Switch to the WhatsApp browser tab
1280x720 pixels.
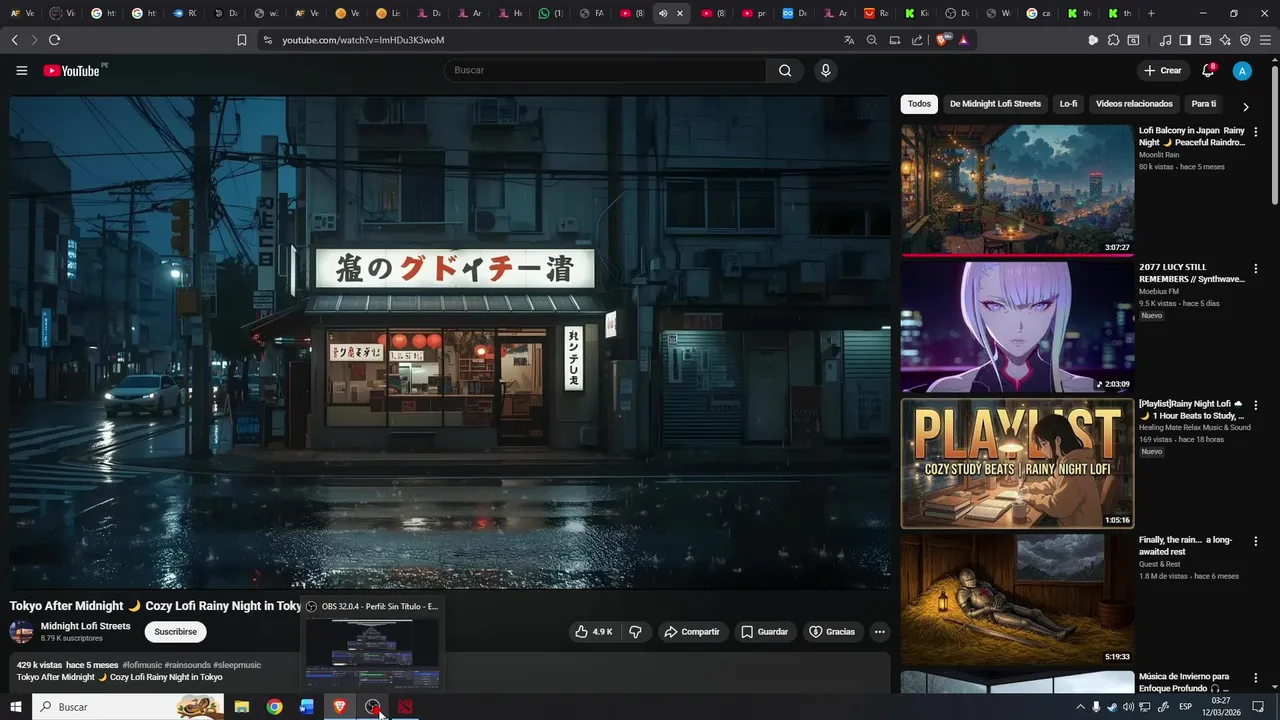coord(550,13)
